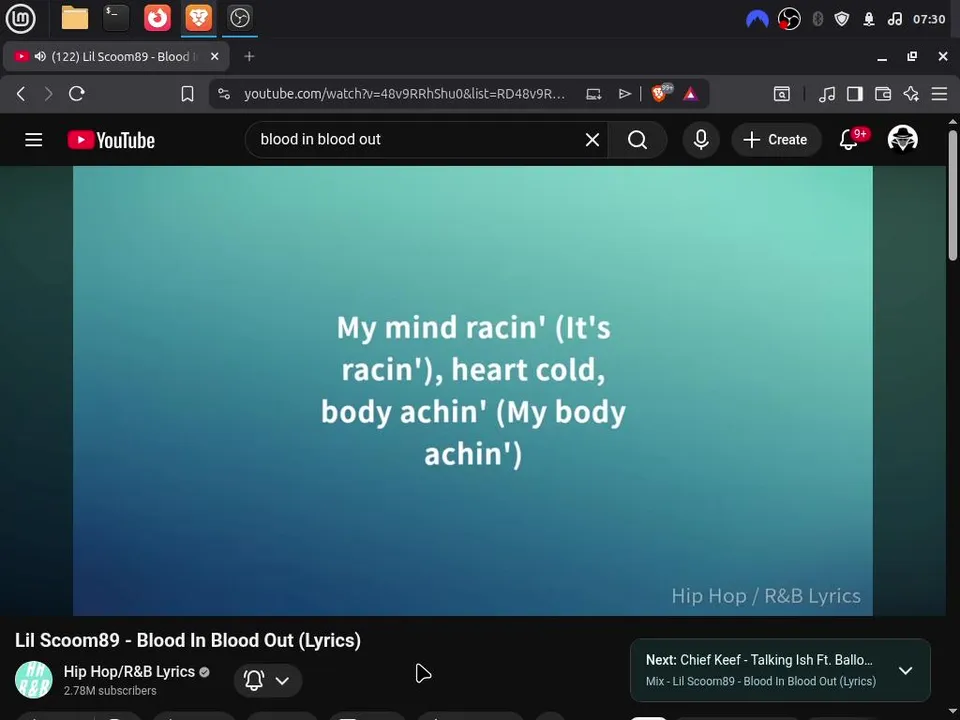The image size is (960, 720).
Task: Clear the search text with the X
Action: (x=592, y=140)
